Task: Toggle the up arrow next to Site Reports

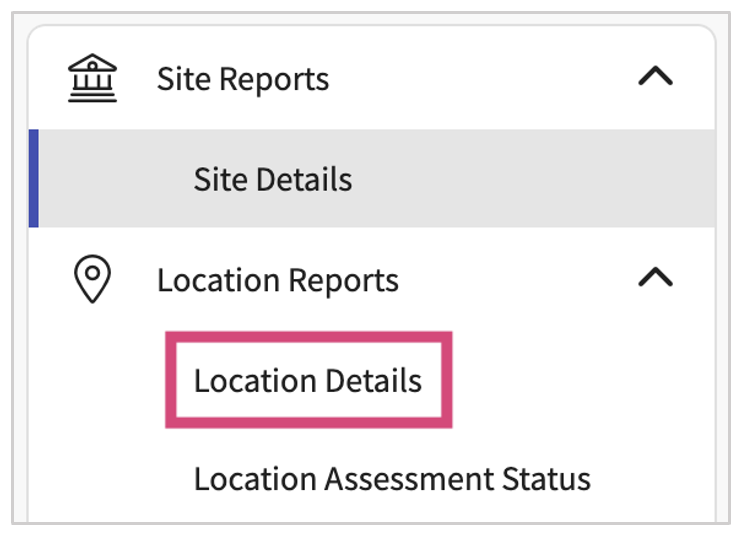Action: coord(655,78)
